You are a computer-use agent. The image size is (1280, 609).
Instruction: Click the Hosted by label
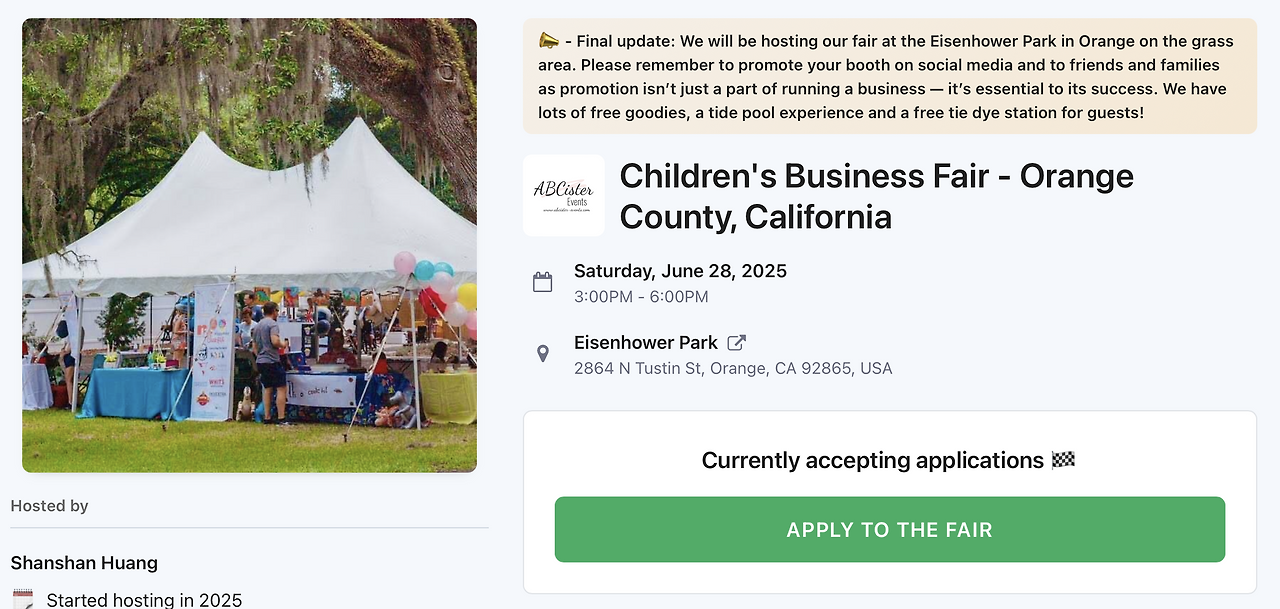click(x=50, y=506)
